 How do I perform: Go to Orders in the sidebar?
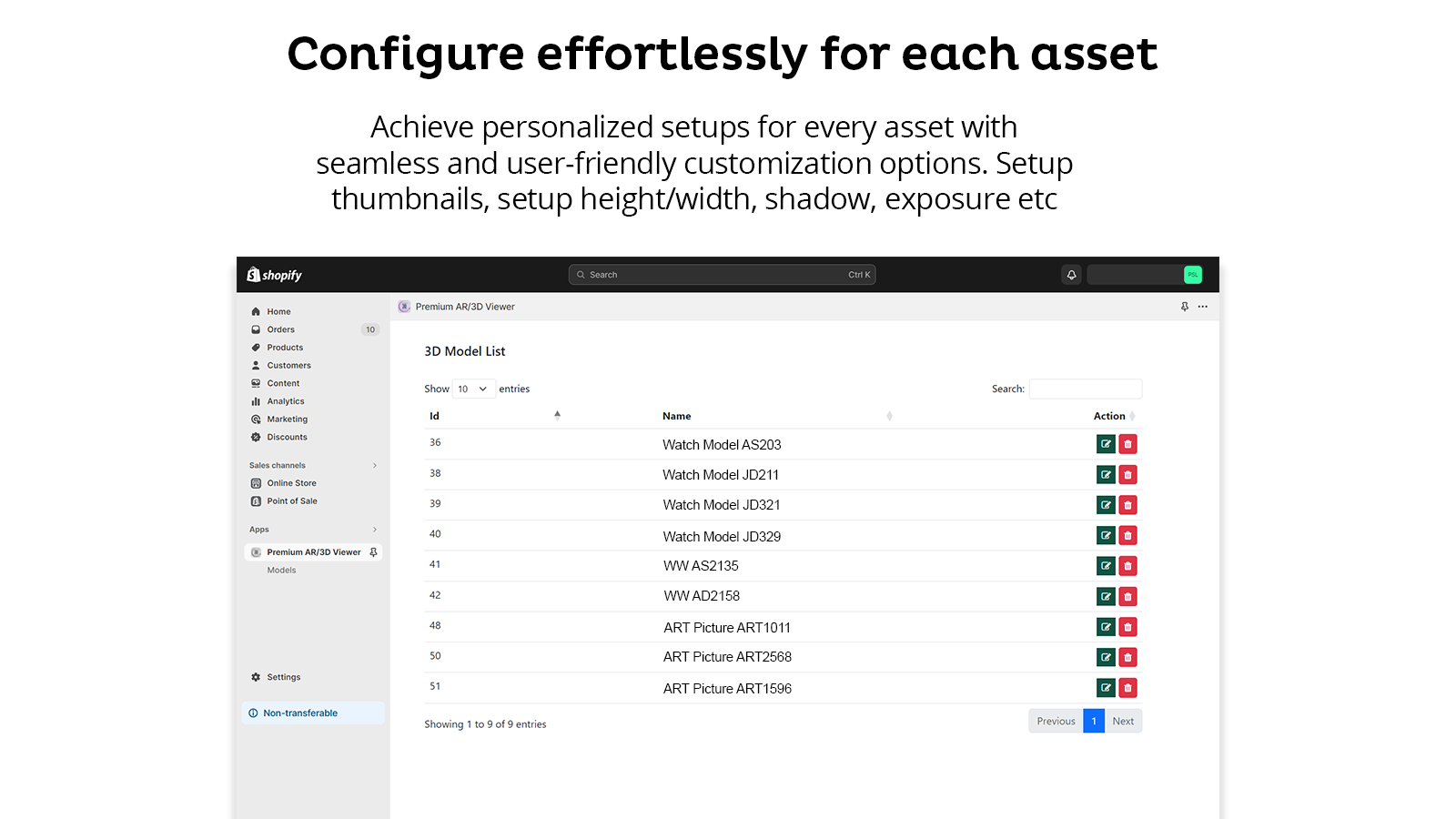point(280,329)
